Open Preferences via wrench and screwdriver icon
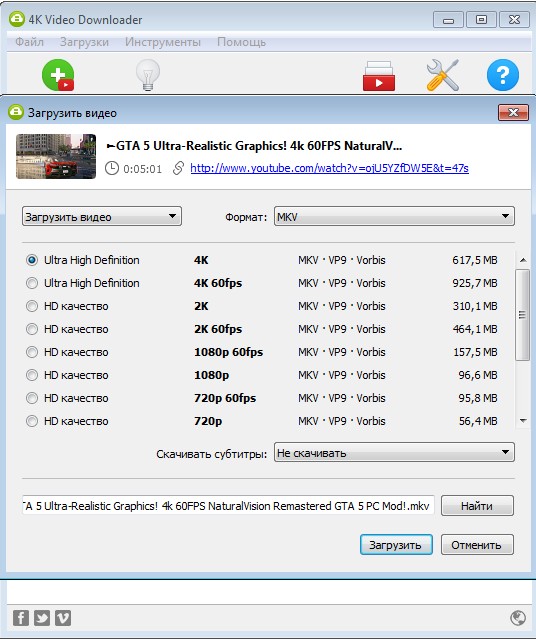Screen dimensions: 536x639 443,75
